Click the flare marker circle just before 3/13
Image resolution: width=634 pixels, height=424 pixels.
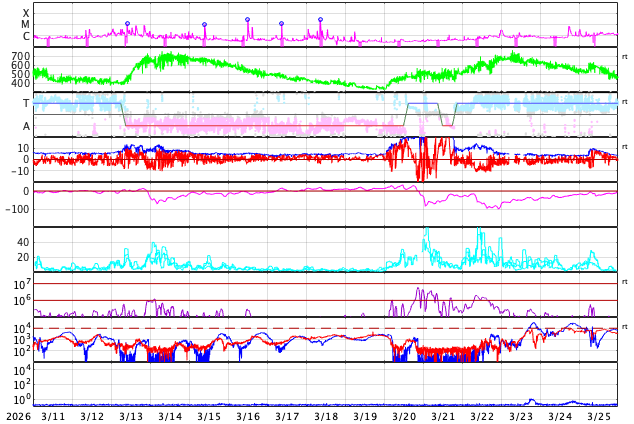pos(127,23)
